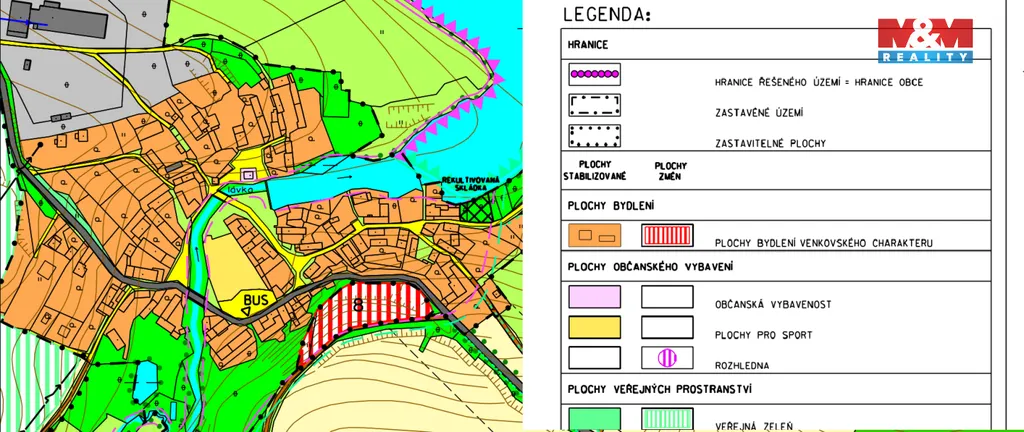
Task: Click the rozhledna lookout tower symbol
Action: [x=667, y=357]
